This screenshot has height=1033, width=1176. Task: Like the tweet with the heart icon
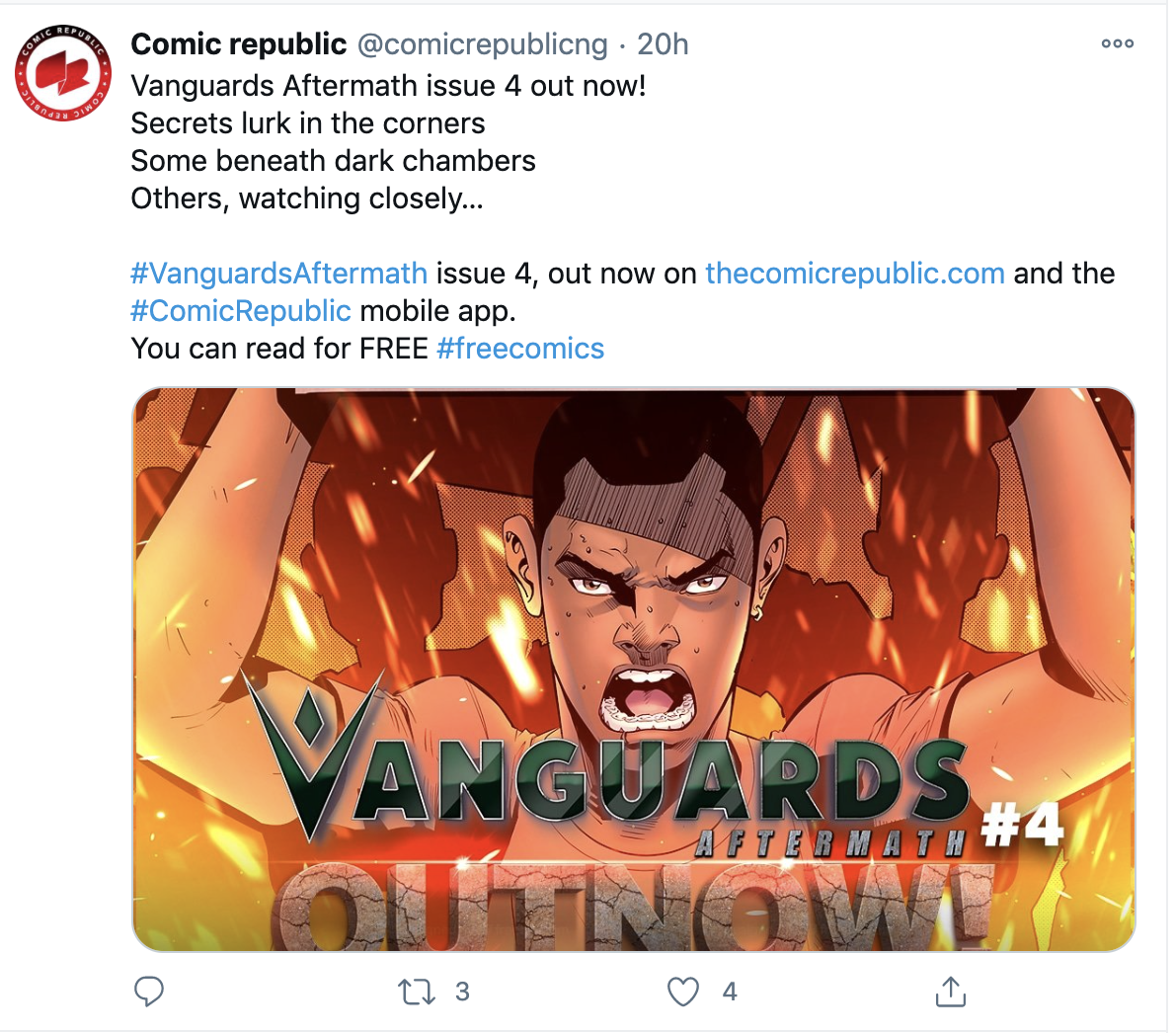click(x=682, y=992)
